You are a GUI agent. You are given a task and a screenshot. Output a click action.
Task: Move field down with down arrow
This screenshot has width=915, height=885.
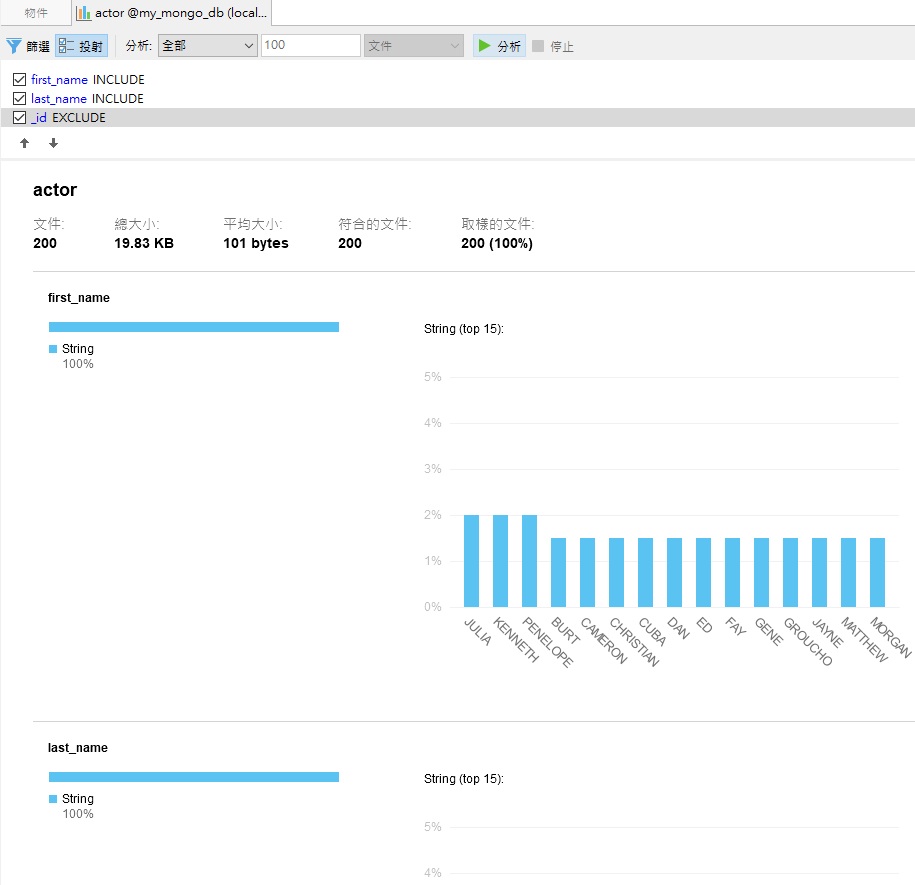(53, 143)
